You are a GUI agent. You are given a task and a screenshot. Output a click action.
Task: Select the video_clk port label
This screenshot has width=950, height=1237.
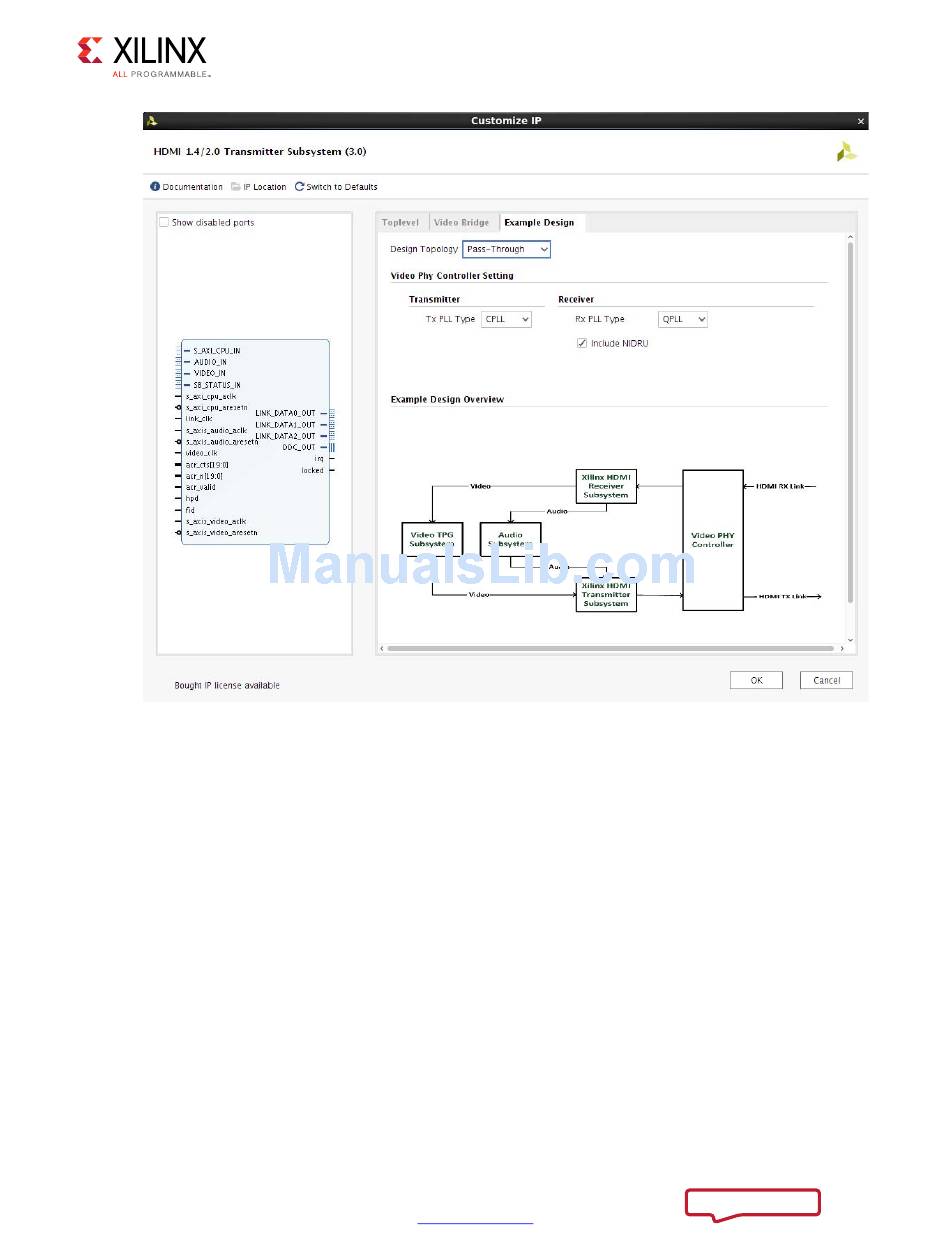tap(202, 452)
